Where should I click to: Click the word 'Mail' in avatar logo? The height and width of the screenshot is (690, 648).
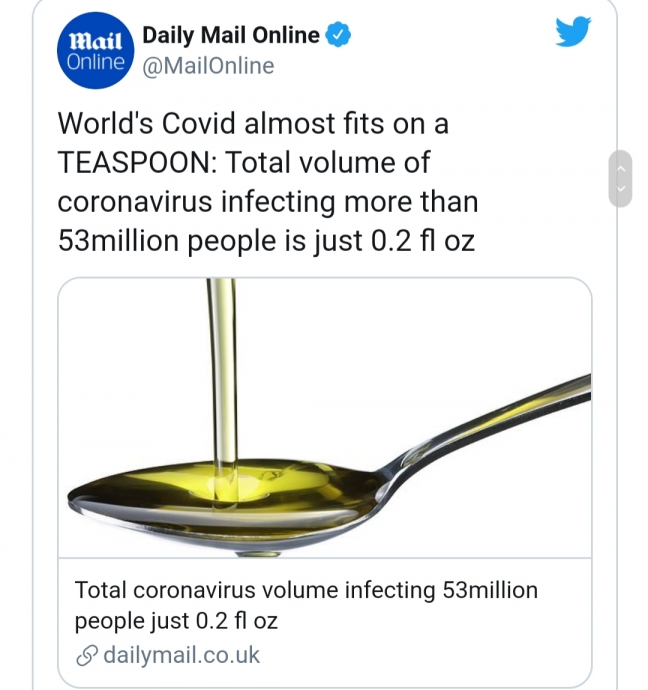pyautogui.click(x=96, y=41)
